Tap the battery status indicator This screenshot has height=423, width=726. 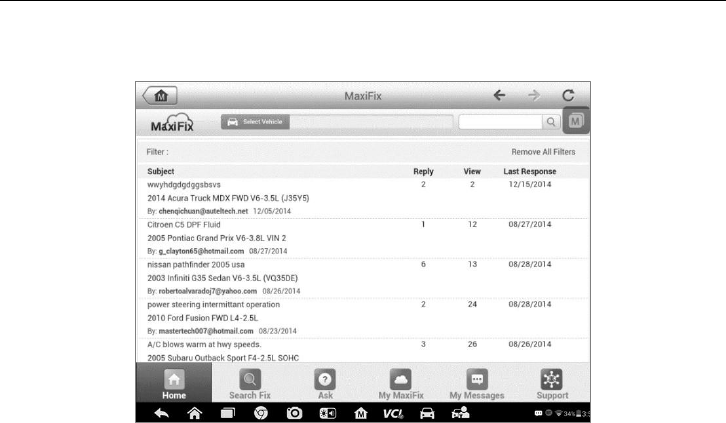click(x=578, y=413)
